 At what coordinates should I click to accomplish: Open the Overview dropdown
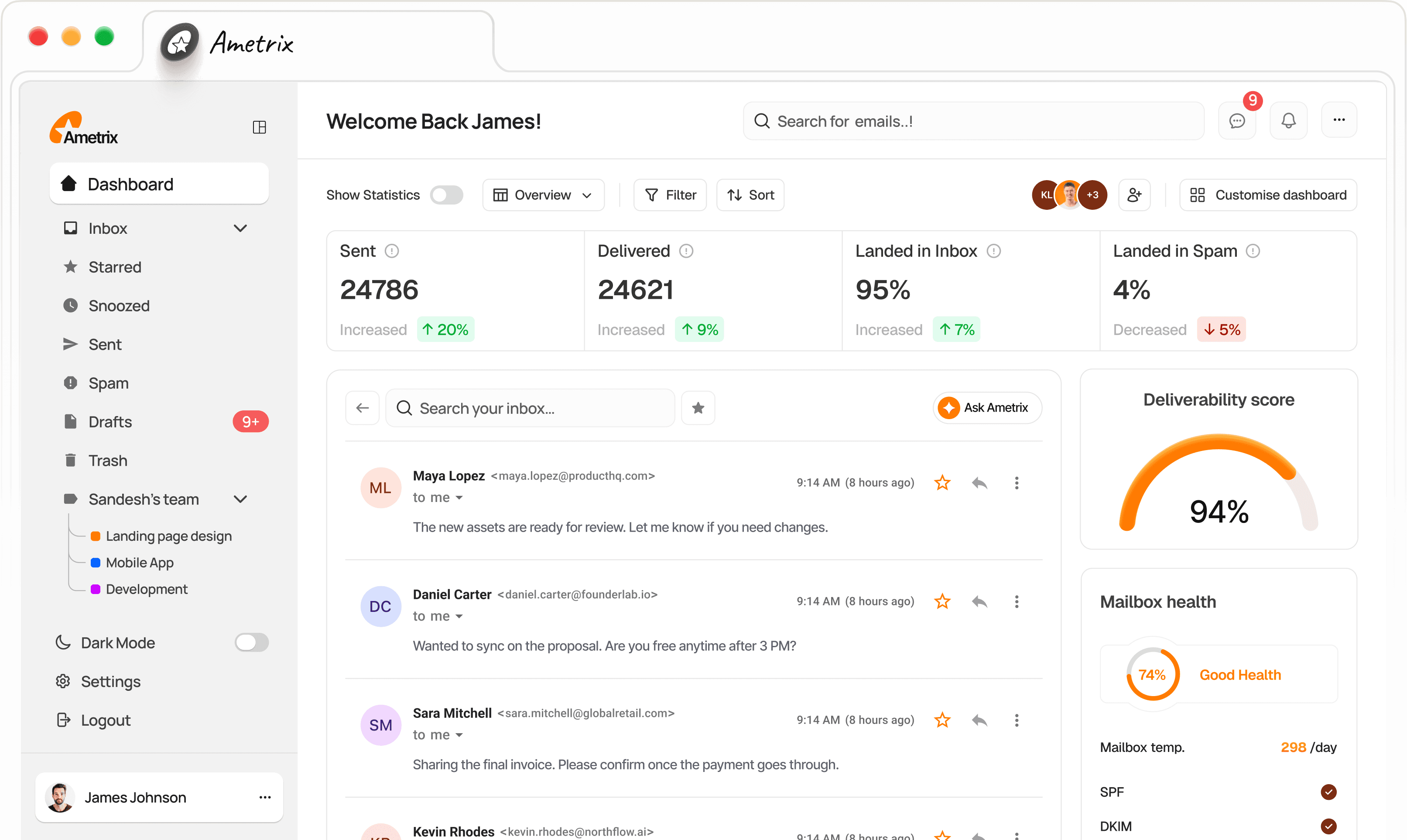point(542,195)
